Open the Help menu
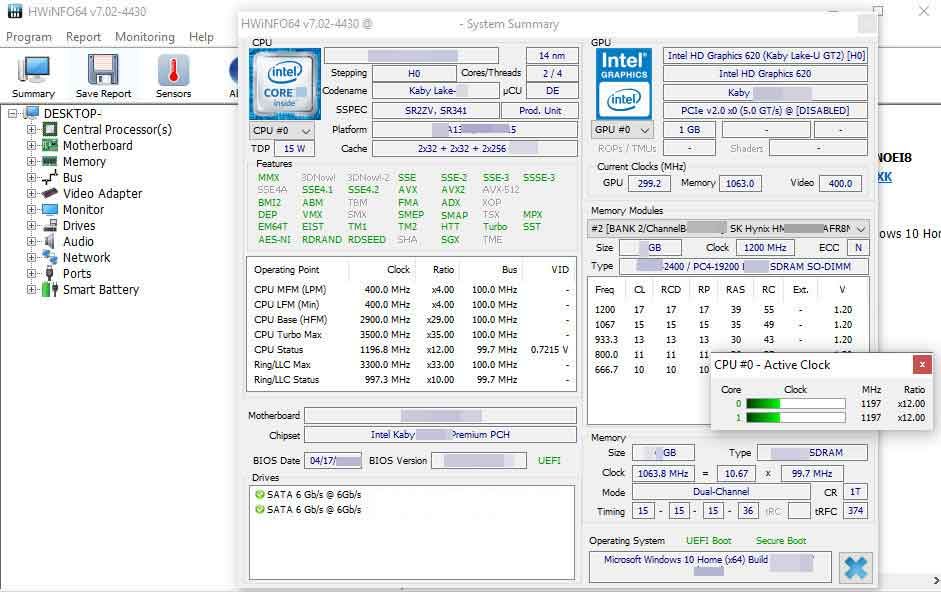Viewport: 941px width, 592px height. [x=201, y=37]
